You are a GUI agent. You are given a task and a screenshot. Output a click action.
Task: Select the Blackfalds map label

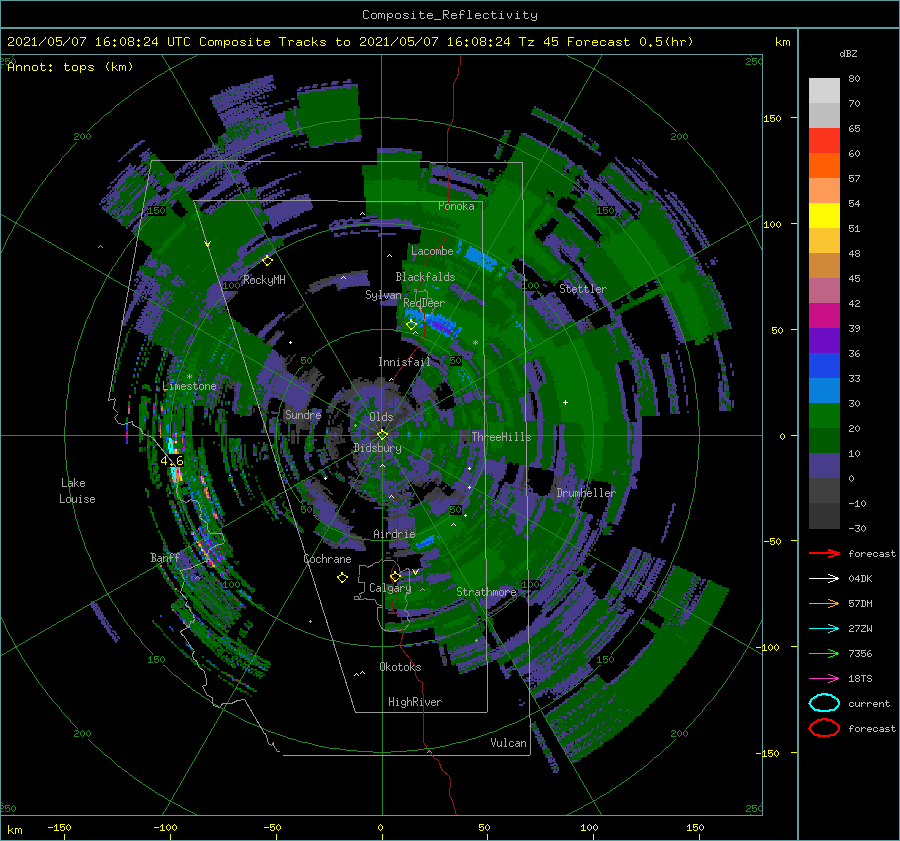tap(425, 277)
